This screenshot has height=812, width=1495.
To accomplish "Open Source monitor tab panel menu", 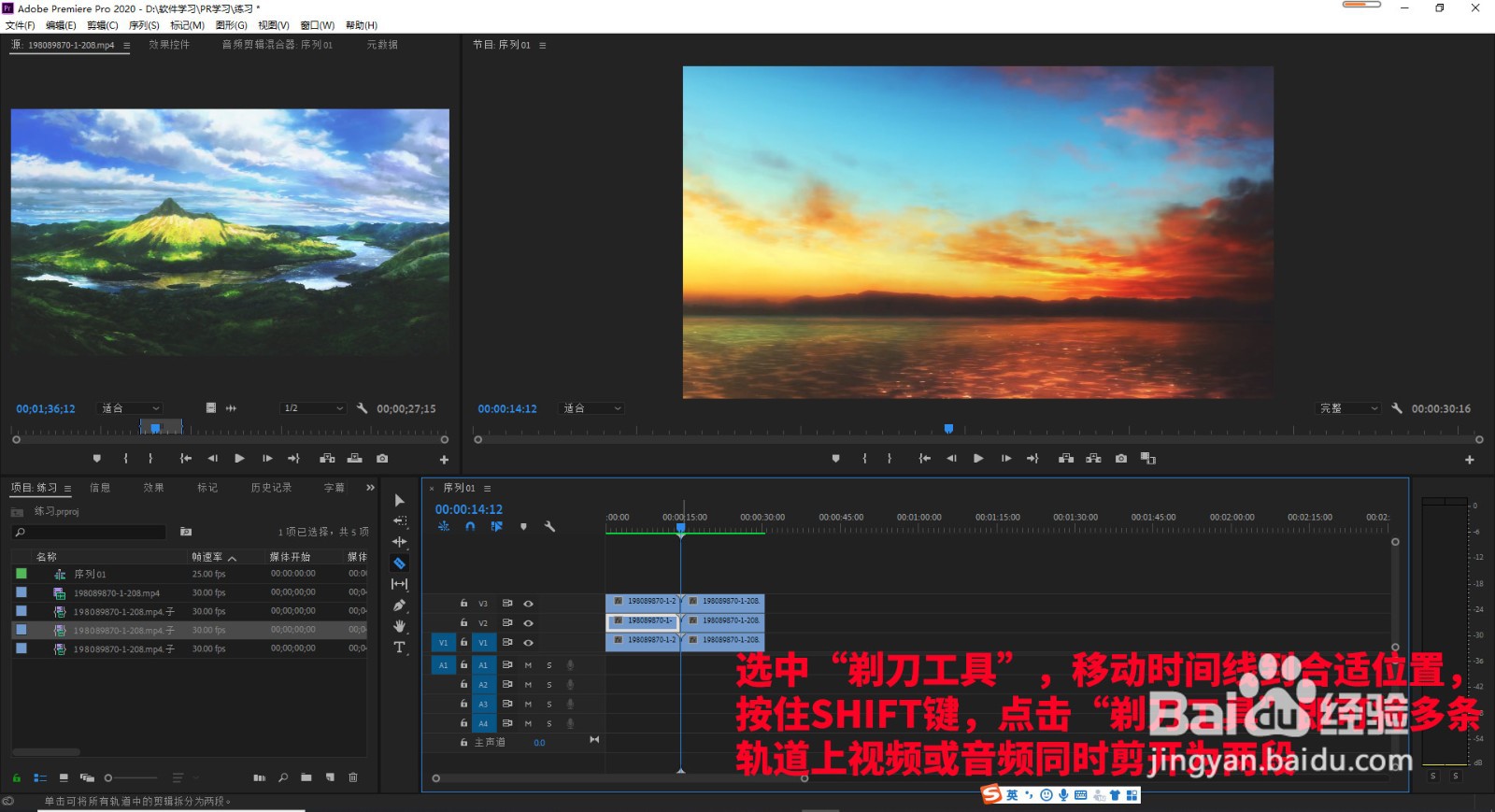I will [x=126, y=45].
